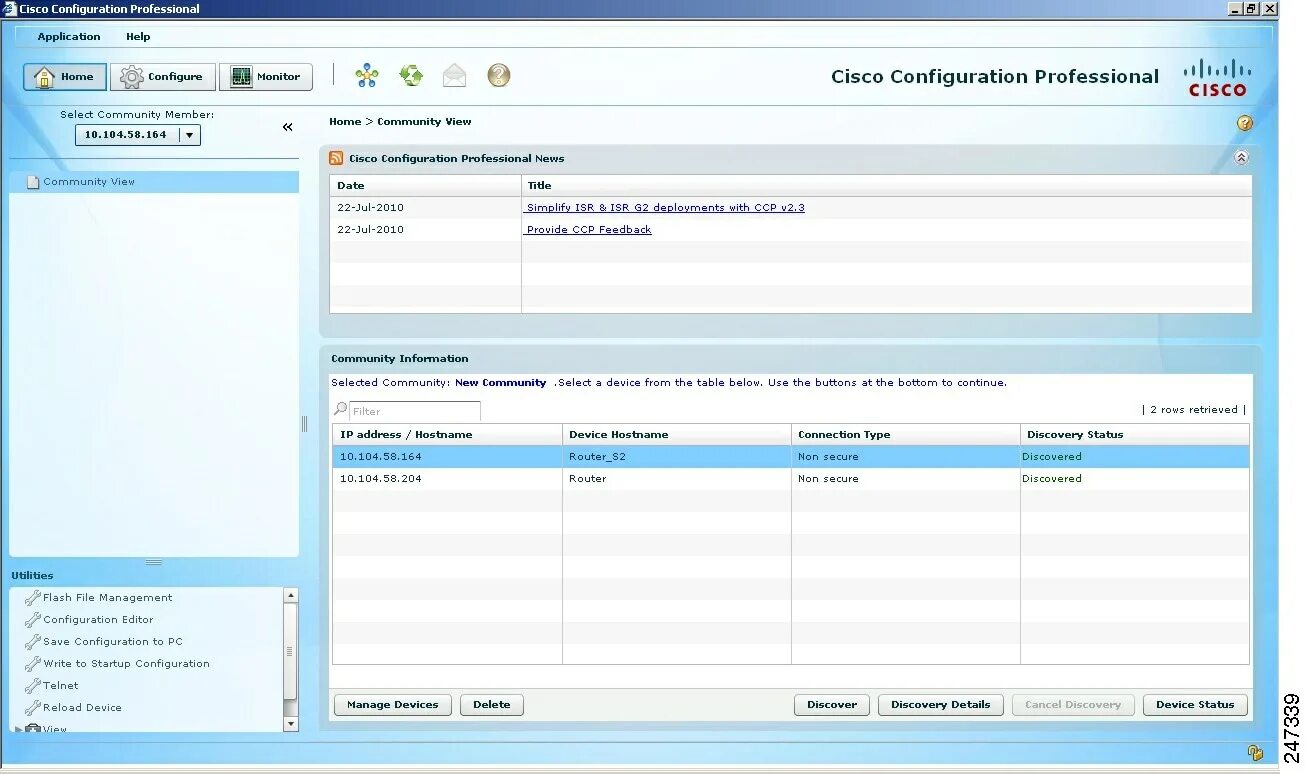Open the toolbar Help question mark icon
The width and height of the screenshot is (1306, 774).
point(499,76)
